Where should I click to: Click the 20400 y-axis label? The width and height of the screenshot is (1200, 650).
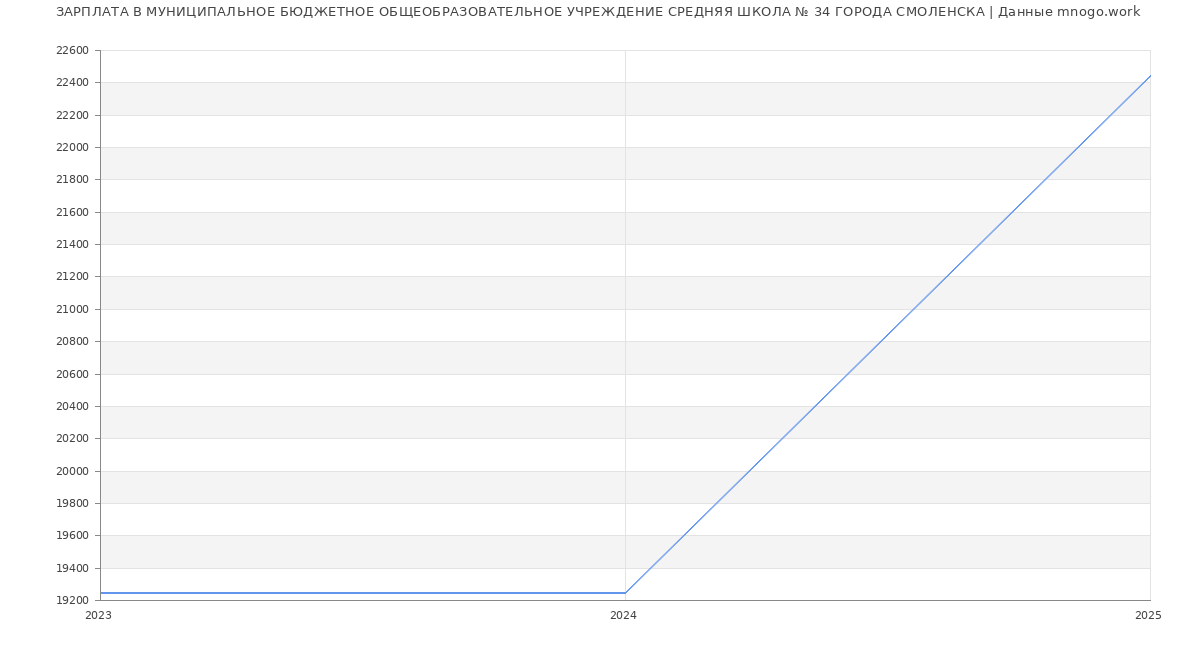coord(72,406)
